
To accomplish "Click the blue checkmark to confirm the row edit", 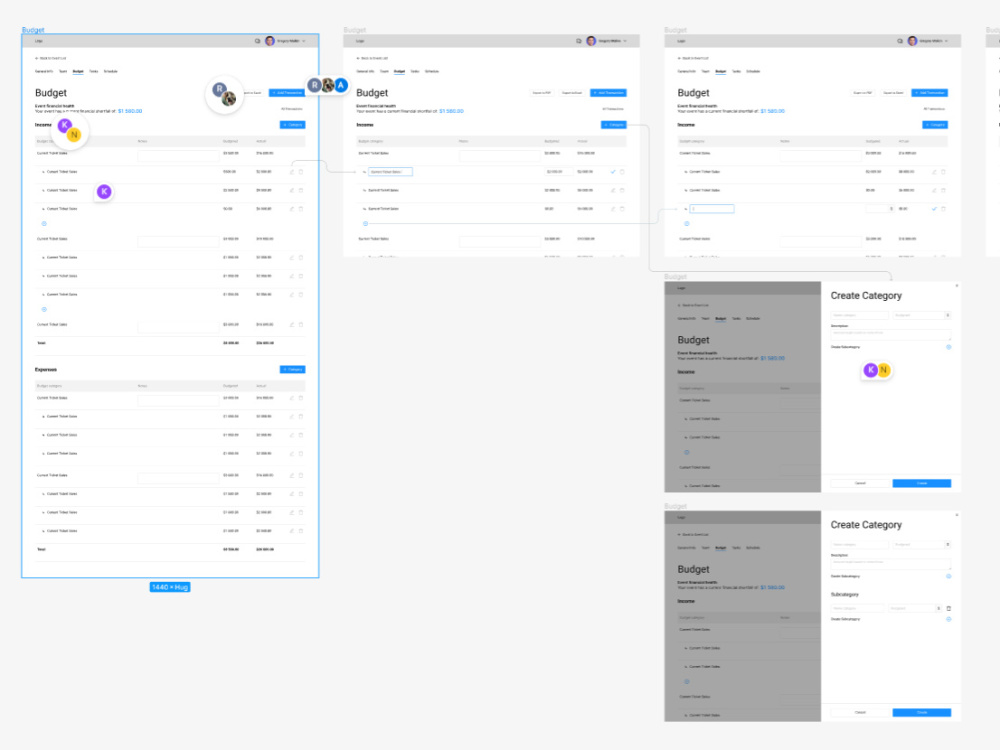I will click(x=613, y=171).
